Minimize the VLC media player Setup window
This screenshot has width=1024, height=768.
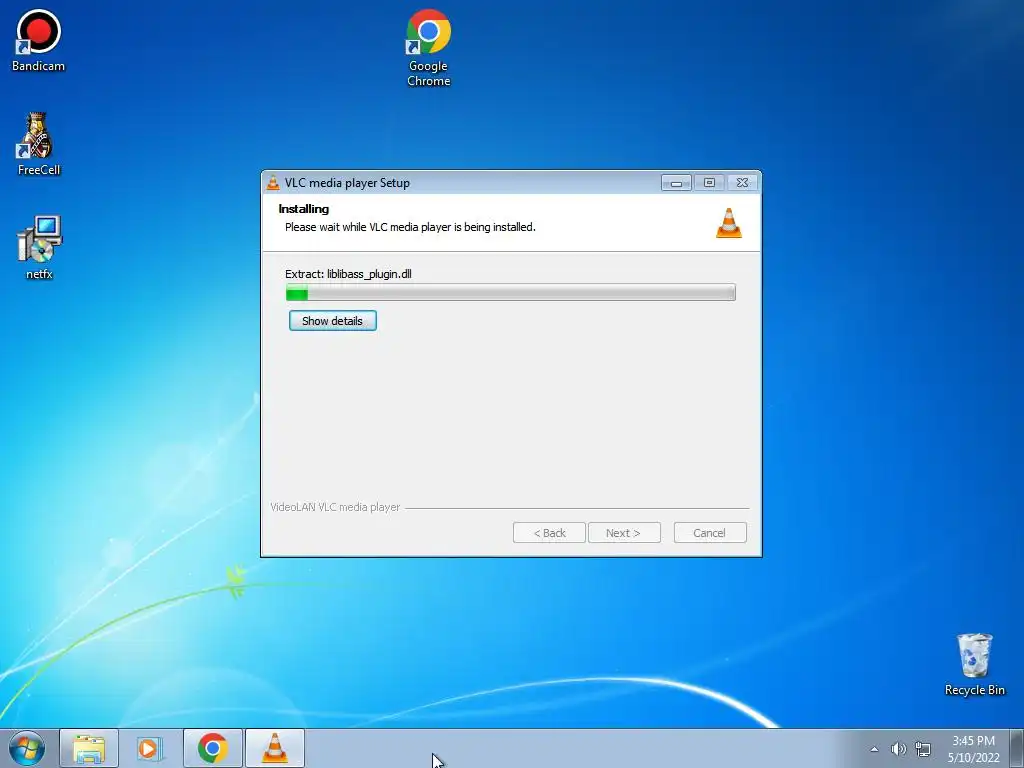(x=676, y=183)
